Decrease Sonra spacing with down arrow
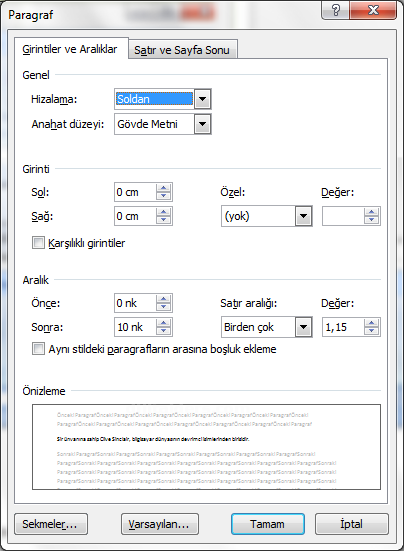Image resolution: width=404 pixels, height=551 pixels. click(x=163, y=331)
